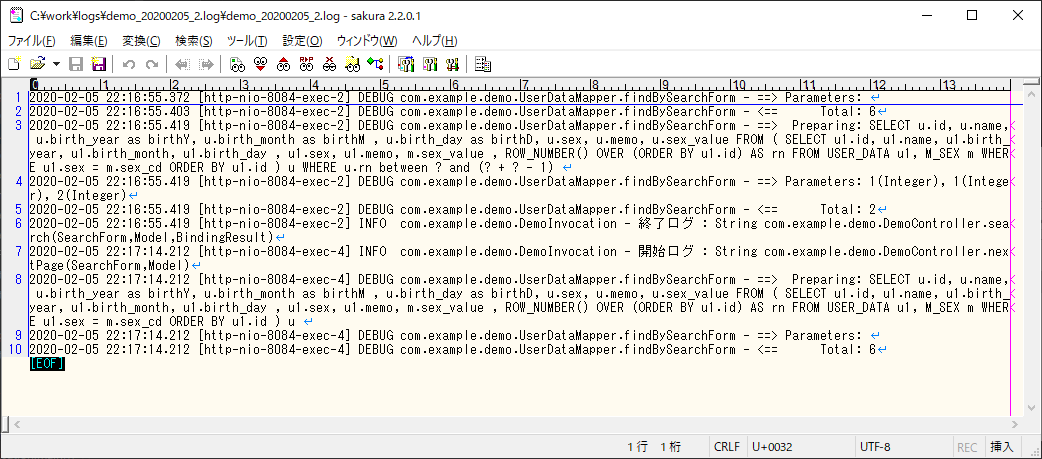
Task: Click '開始ログ' text in line 7
Action: tap(667, 252)
